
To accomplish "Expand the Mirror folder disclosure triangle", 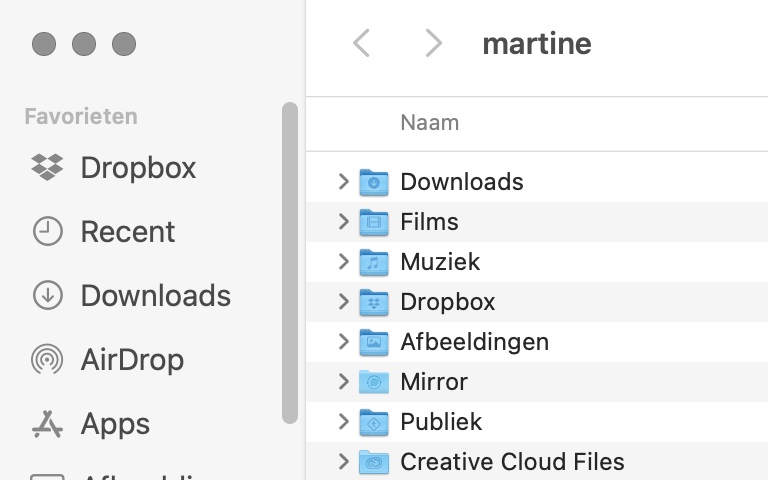I will click(343, 382).
